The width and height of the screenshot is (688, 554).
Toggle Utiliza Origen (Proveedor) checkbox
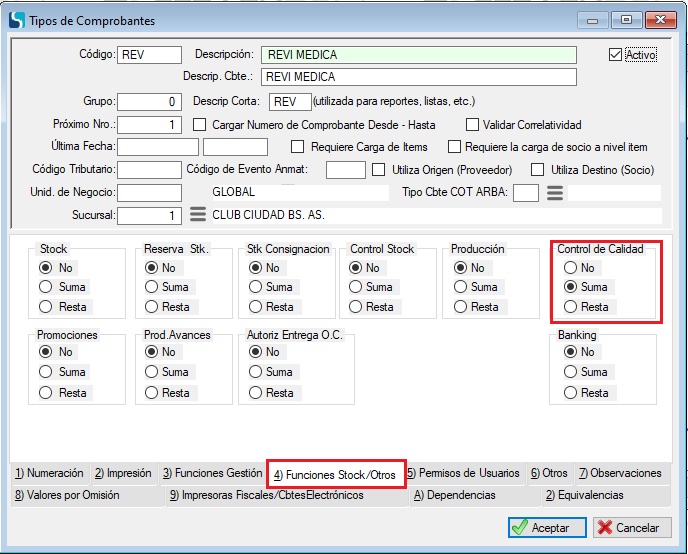[x=379, y=170]
